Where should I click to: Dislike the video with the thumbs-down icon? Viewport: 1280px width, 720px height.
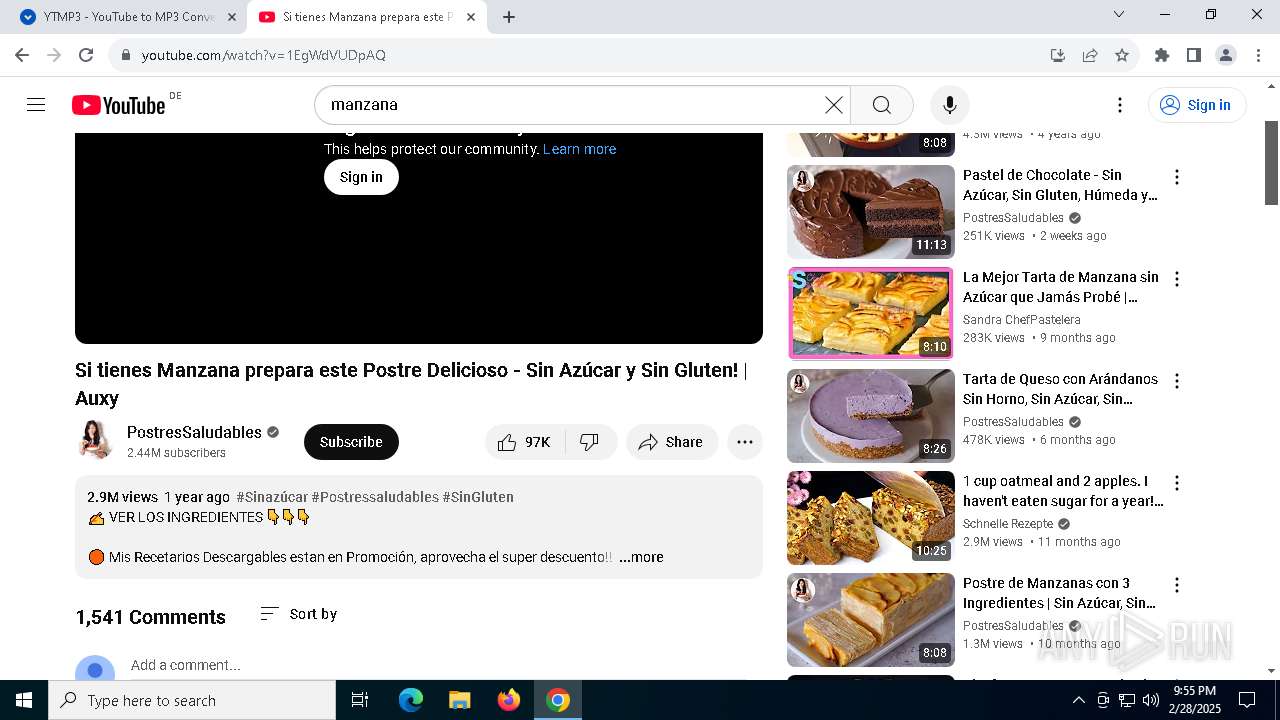590,442
